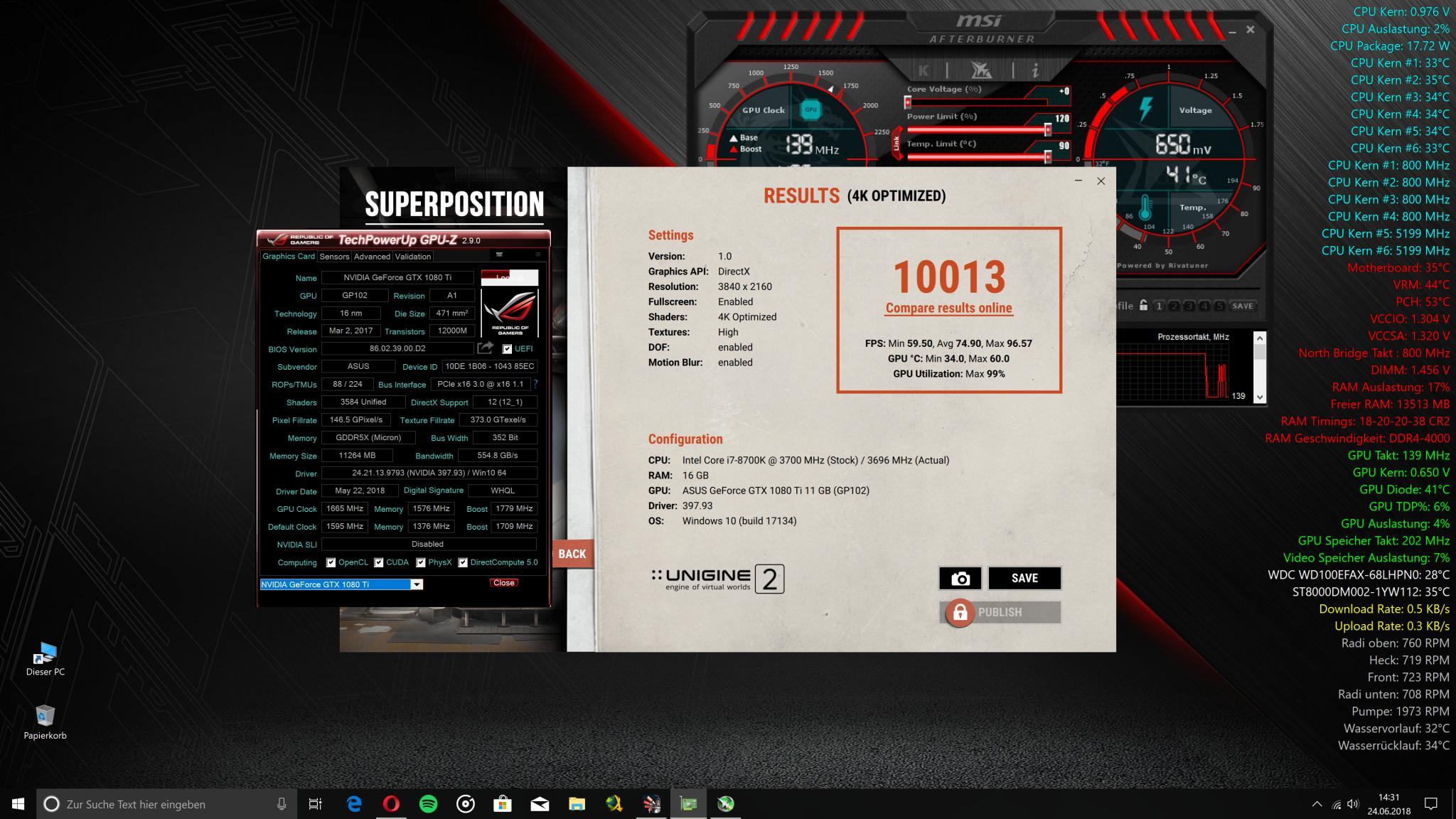Screen dimensions: 1456x819
Task: Click the lightning bolt voltage icon
Action: tap(1145, 109)
